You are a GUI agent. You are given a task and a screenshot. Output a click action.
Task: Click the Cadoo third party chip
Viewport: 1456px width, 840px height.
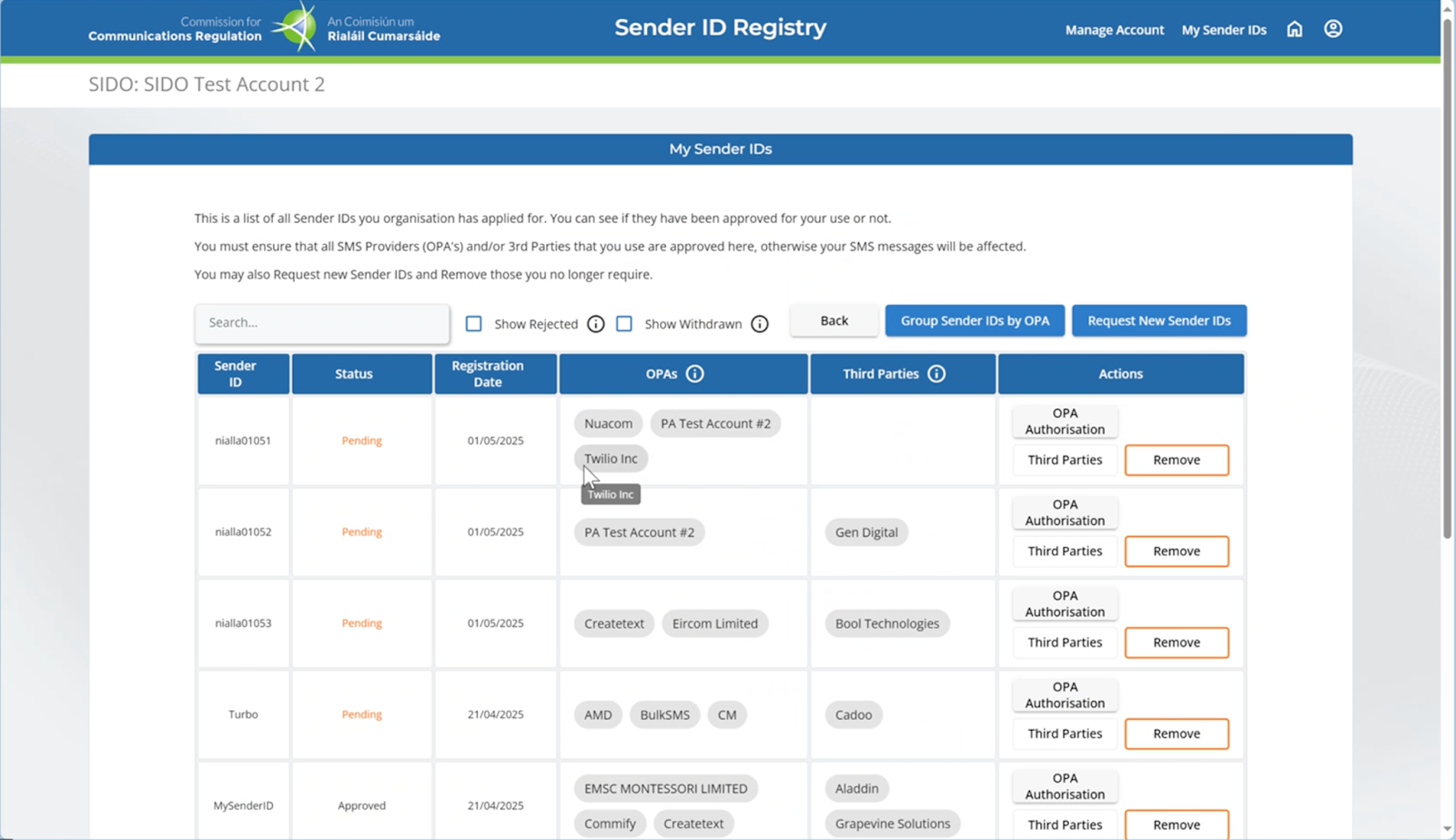click(x=854, y=714)
